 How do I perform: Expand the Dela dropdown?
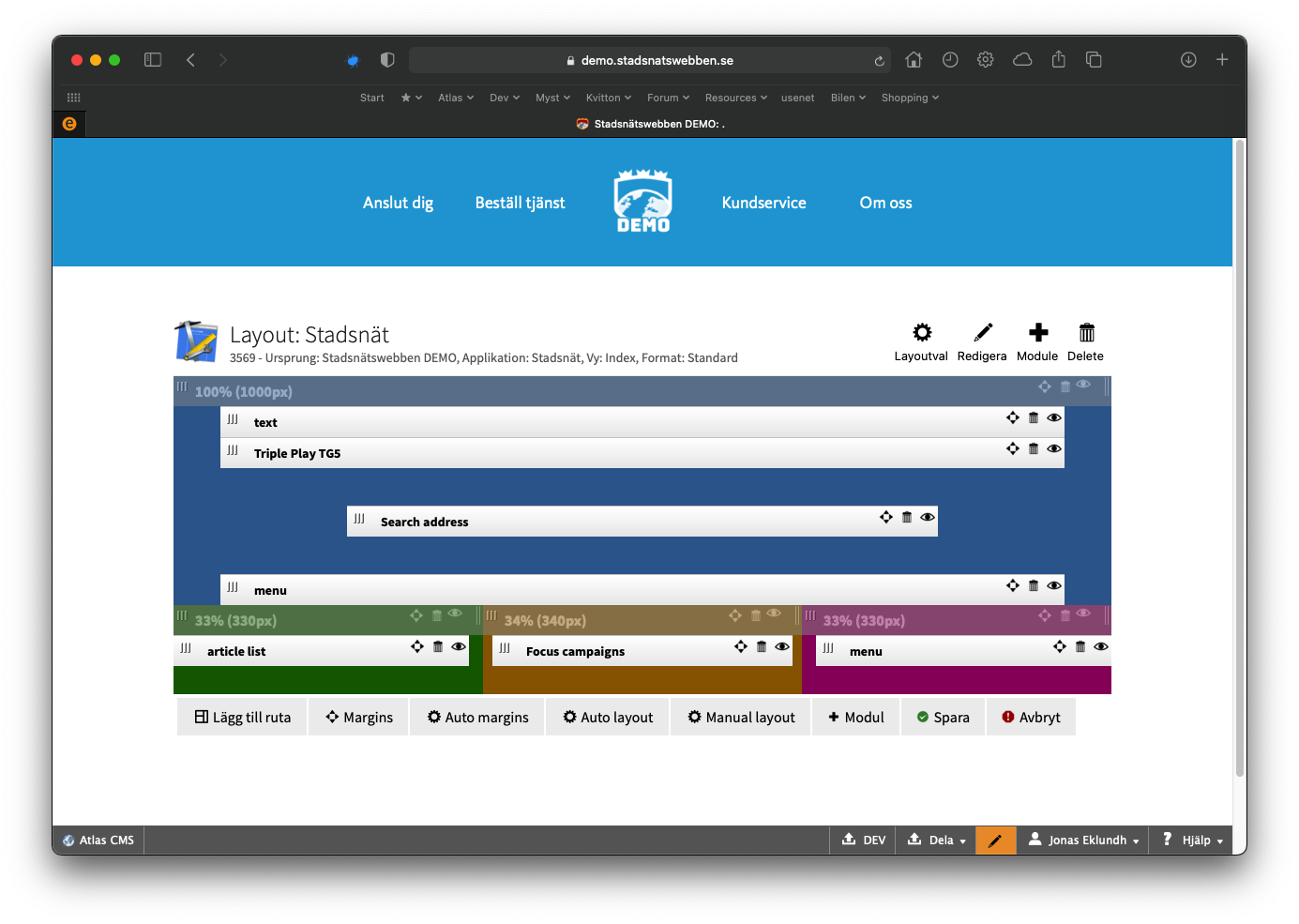pyautogui.click(x=937, y=841)
